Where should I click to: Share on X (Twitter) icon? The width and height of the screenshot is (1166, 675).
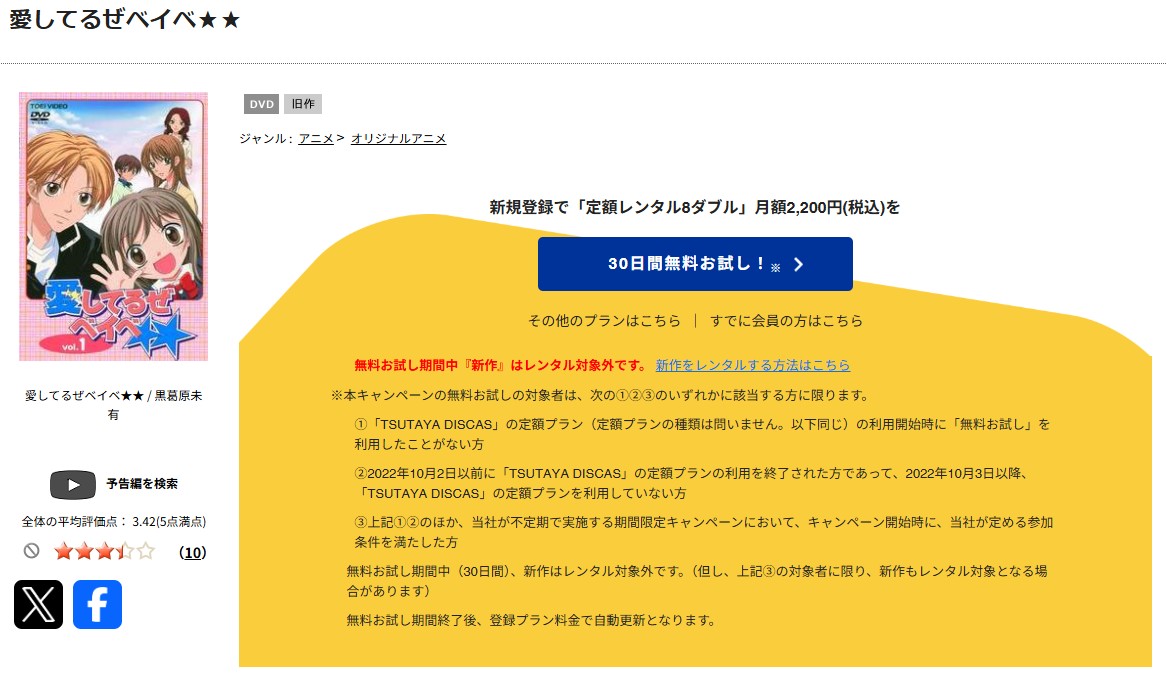[x=39, y=604]
